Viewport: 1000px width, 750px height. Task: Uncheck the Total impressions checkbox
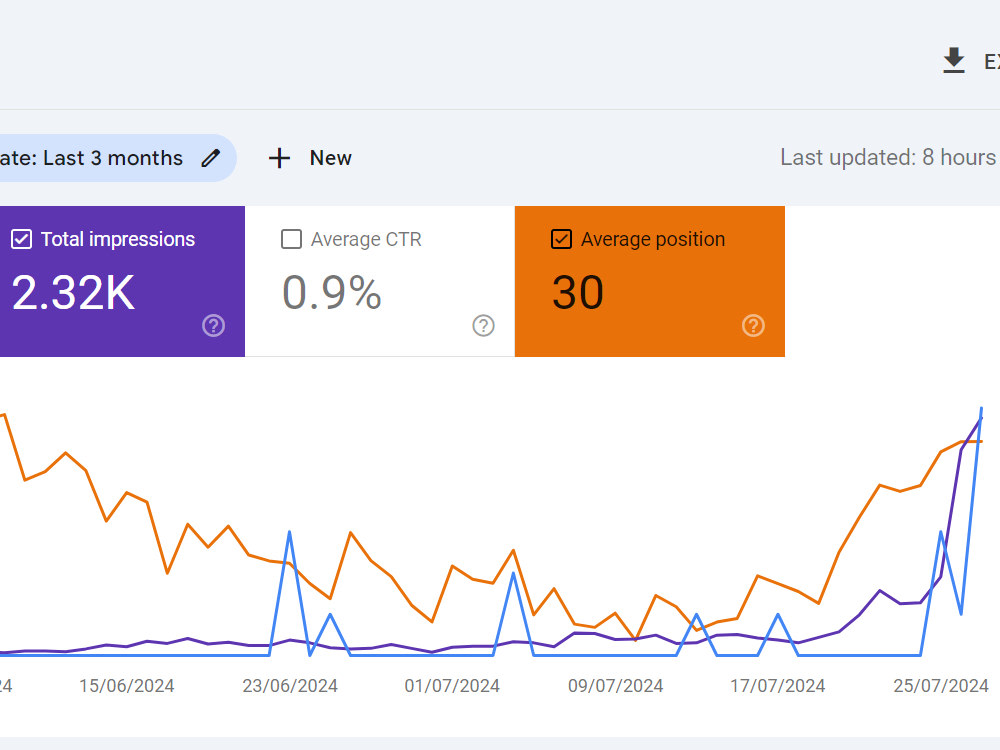click(x=21, y=239)
